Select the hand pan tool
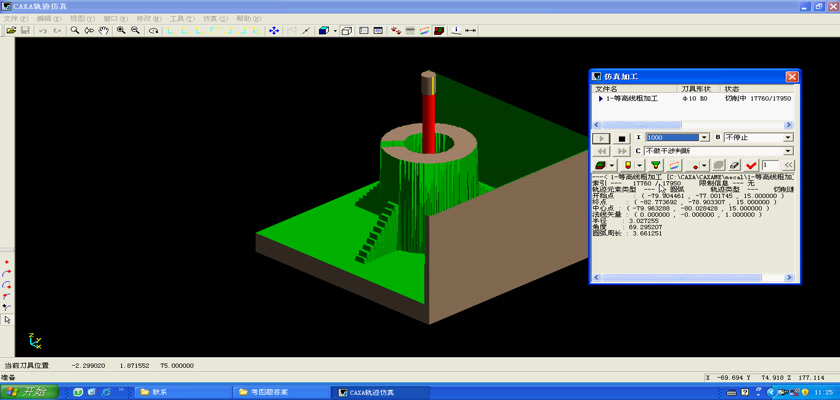The height and width of the screenshot is (400, 840). pos(103,31)
